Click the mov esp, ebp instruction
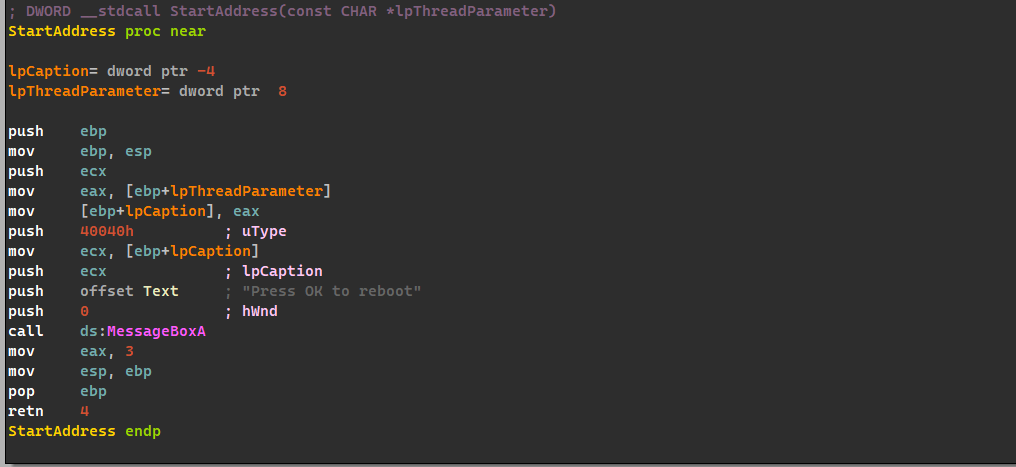Viewport: 1016px width, 467px height. pyautogui.click(x=80, y=371)
